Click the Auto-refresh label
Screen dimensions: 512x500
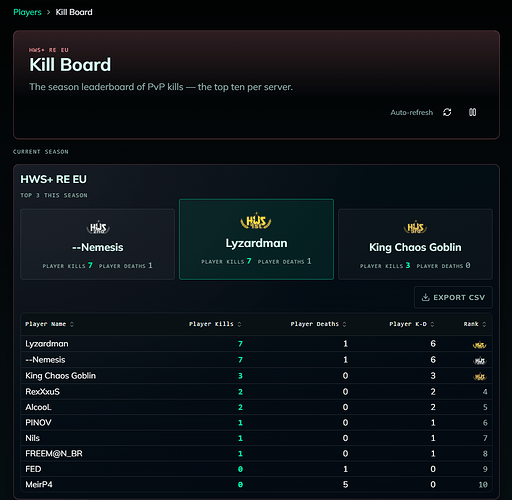(x=412, y=113)
